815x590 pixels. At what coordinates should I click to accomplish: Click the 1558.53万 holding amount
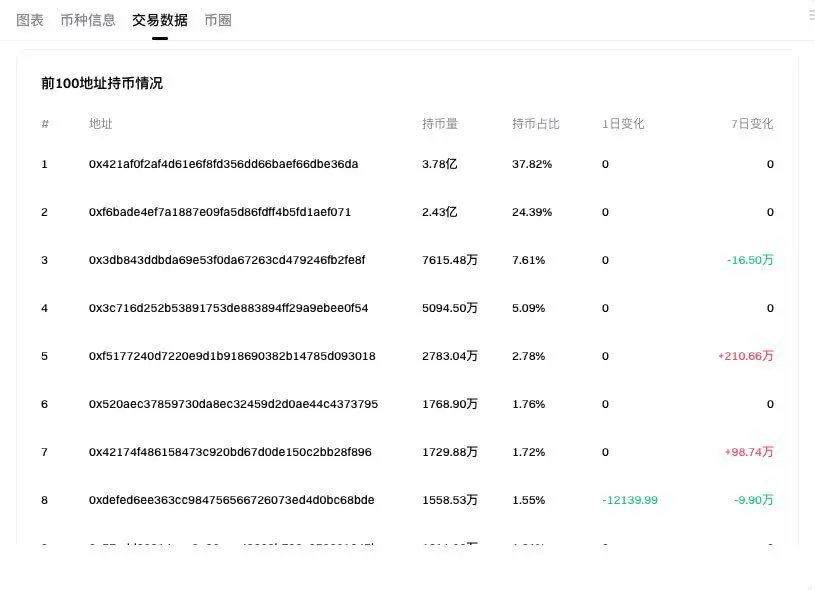450,500
